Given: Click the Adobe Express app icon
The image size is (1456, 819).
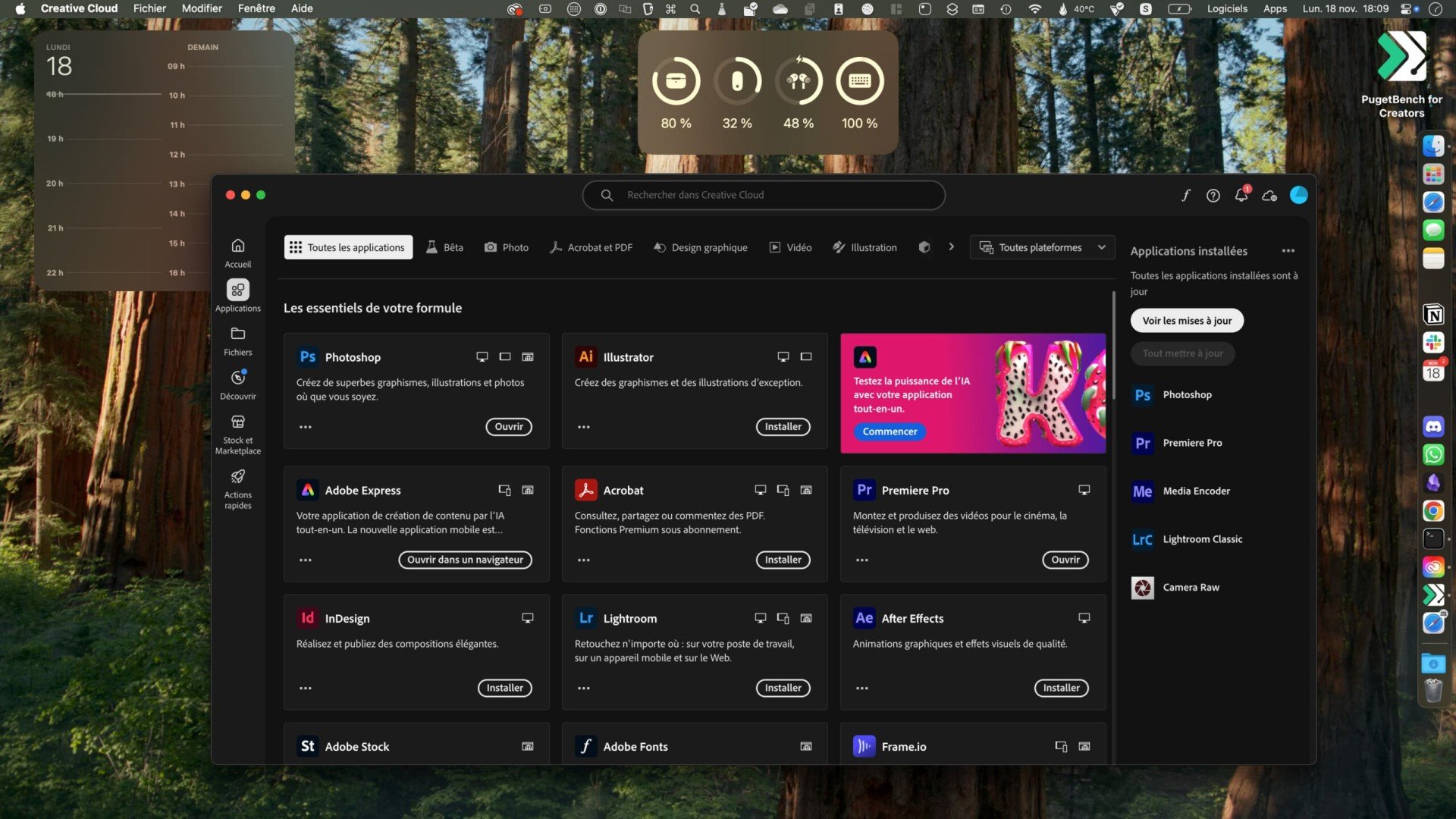Looking at the screenshot, I should coord(307,490).
